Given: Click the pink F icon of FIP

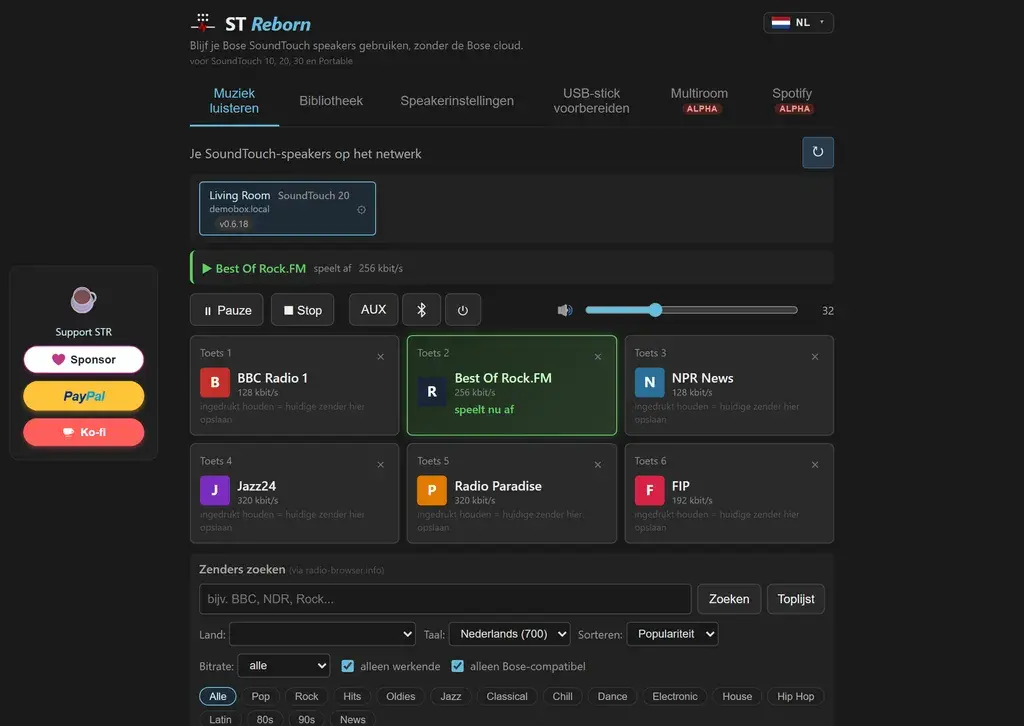Looking at the screenshot, I should pyautogui.click(x=649, y=490).
